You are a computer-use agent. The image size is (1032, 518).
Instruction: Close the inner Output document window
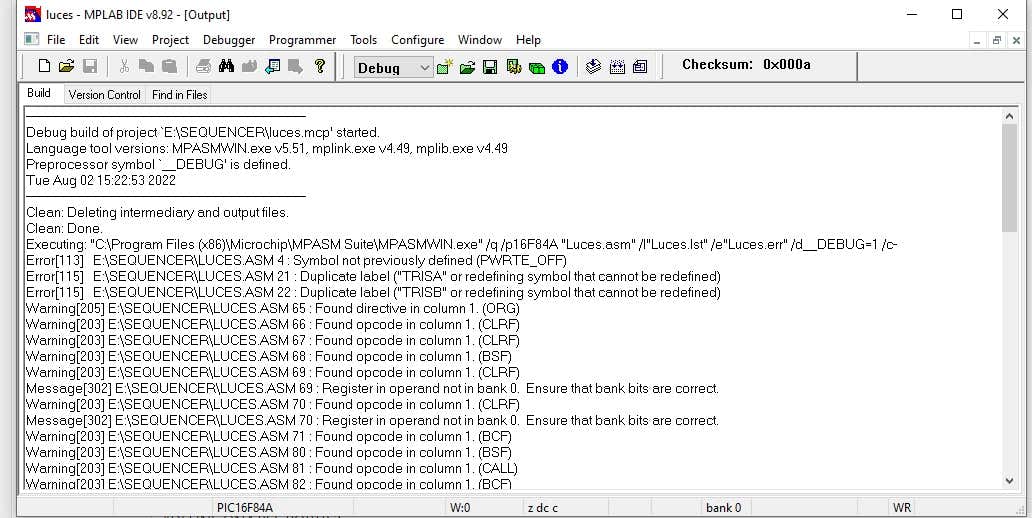[x=1016, y=40]
